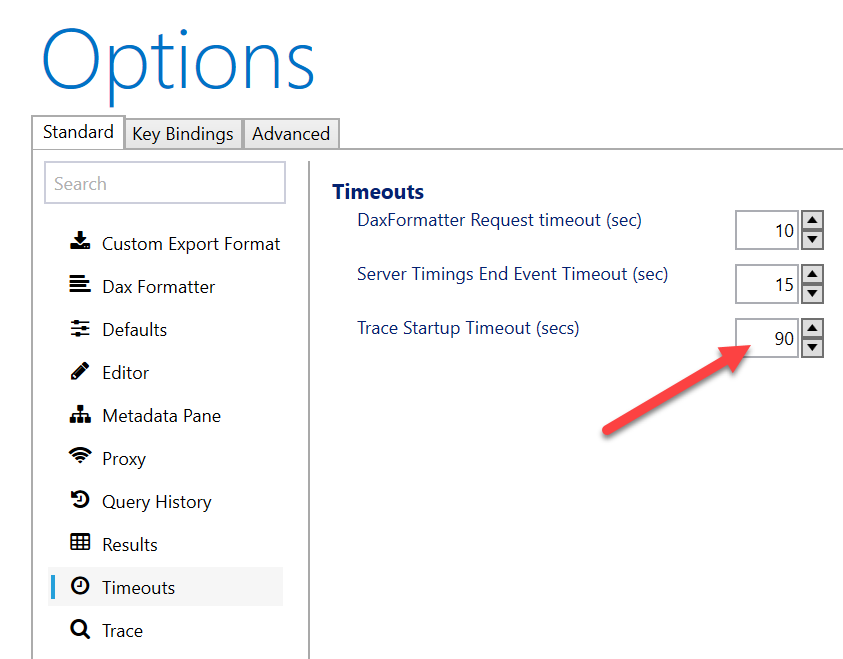Edit the Trace Startup Timeout 90 value
This screenshot has height=659, width=843.
click(x=766, y=338)
